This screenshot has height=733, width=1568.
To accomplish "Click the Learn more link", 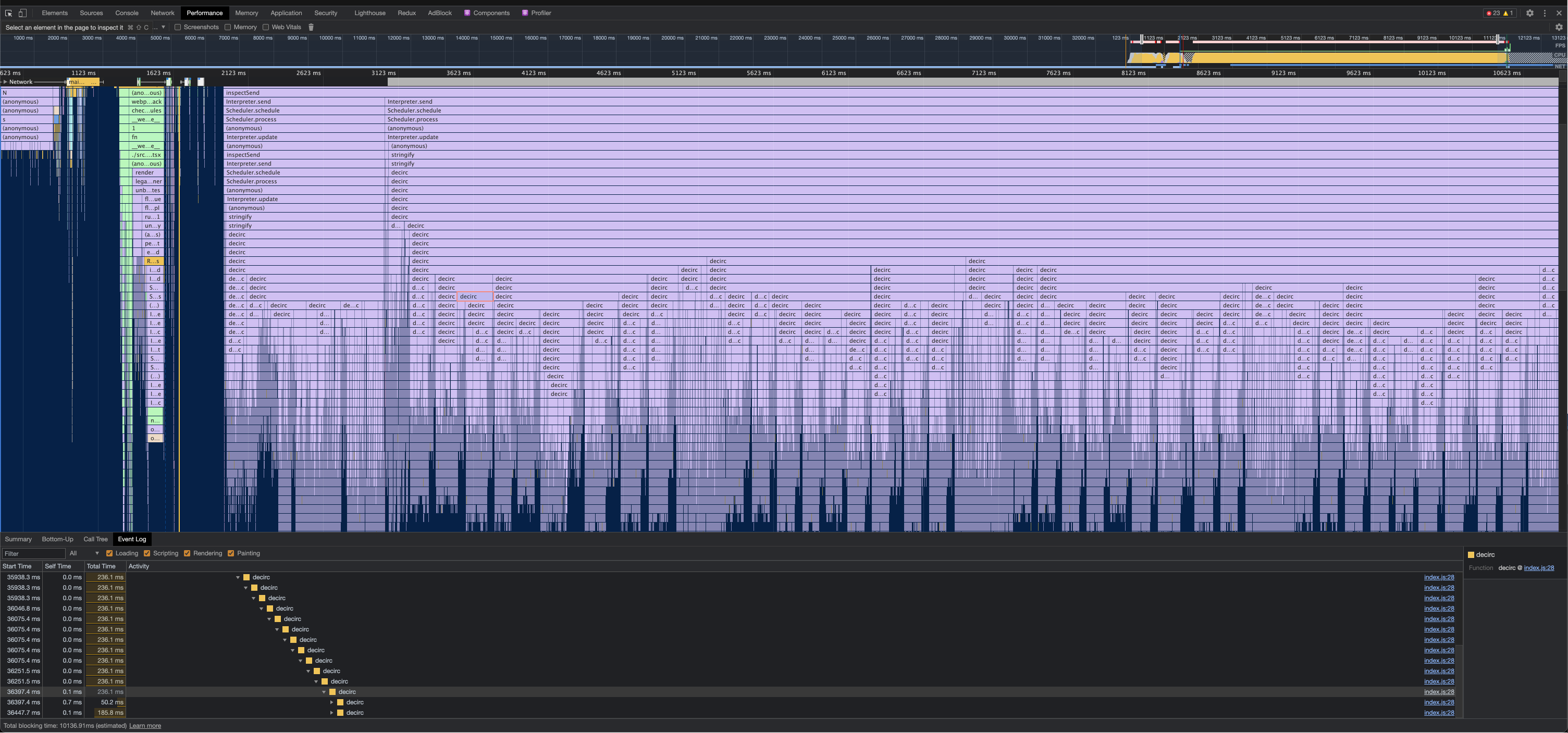I will tap(145, 726).
